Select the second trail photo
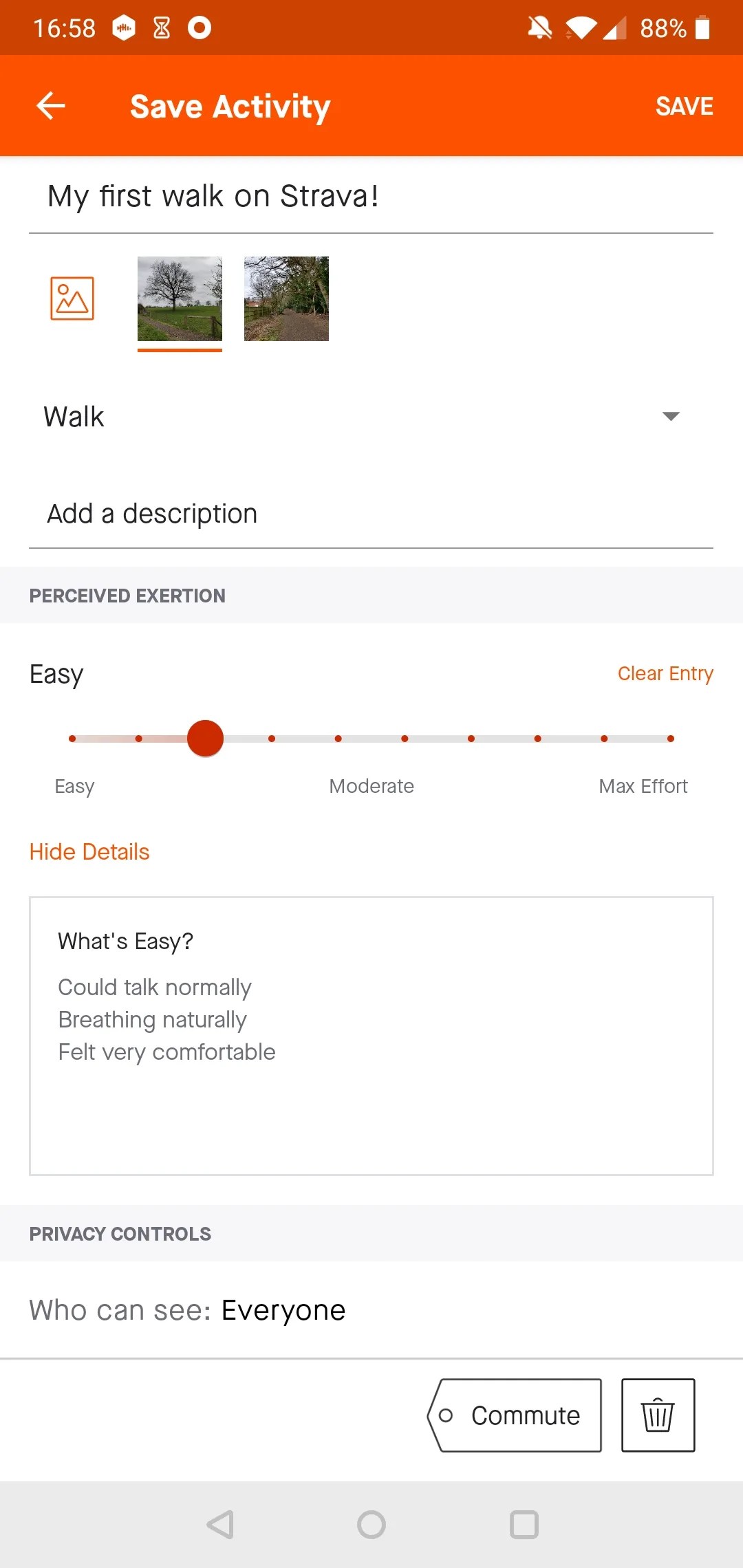 (x=286, y=298)
